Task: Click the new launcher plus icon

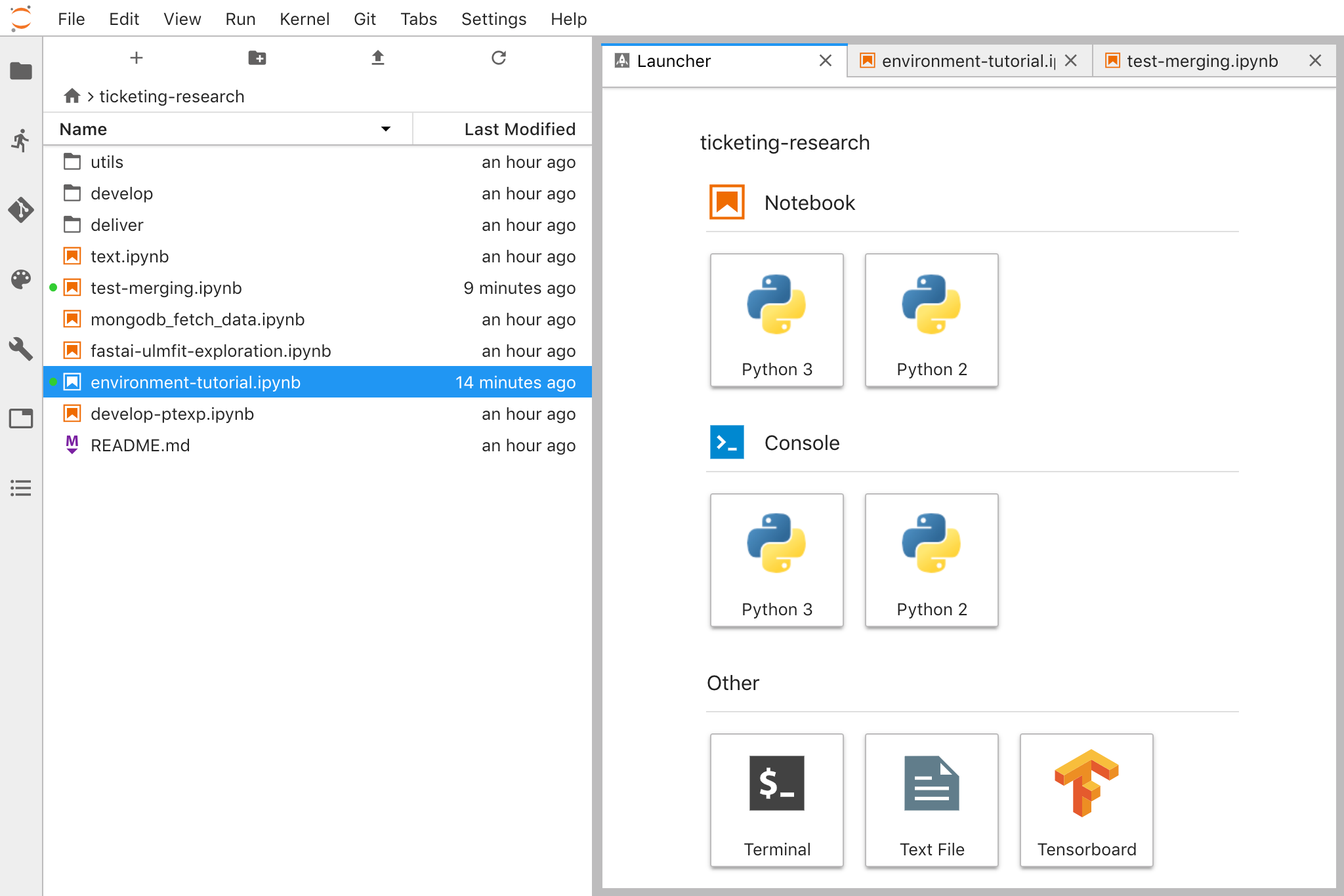Action: point(136,58)
